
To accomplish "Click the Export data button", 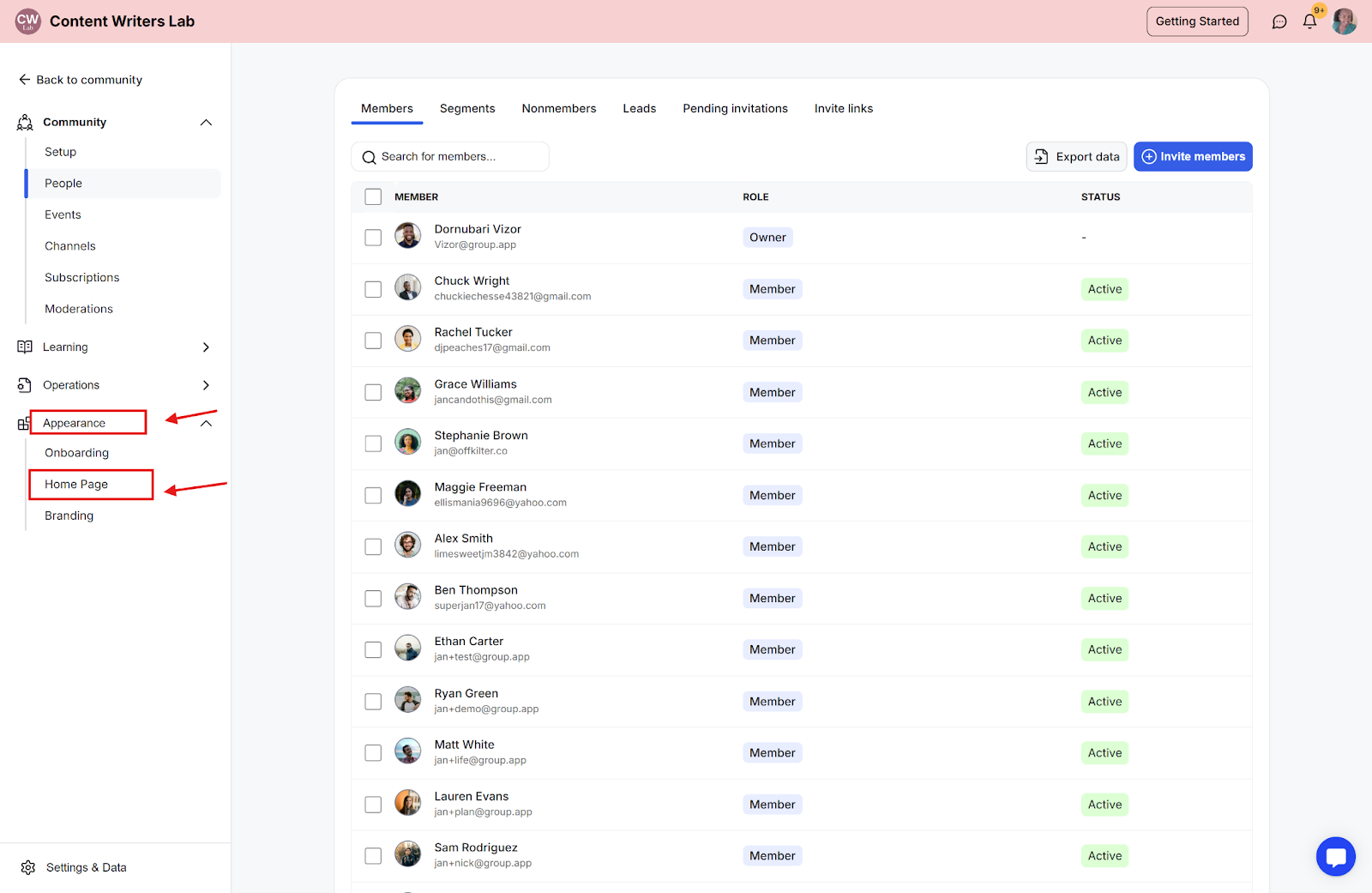I will (1077, 156).
